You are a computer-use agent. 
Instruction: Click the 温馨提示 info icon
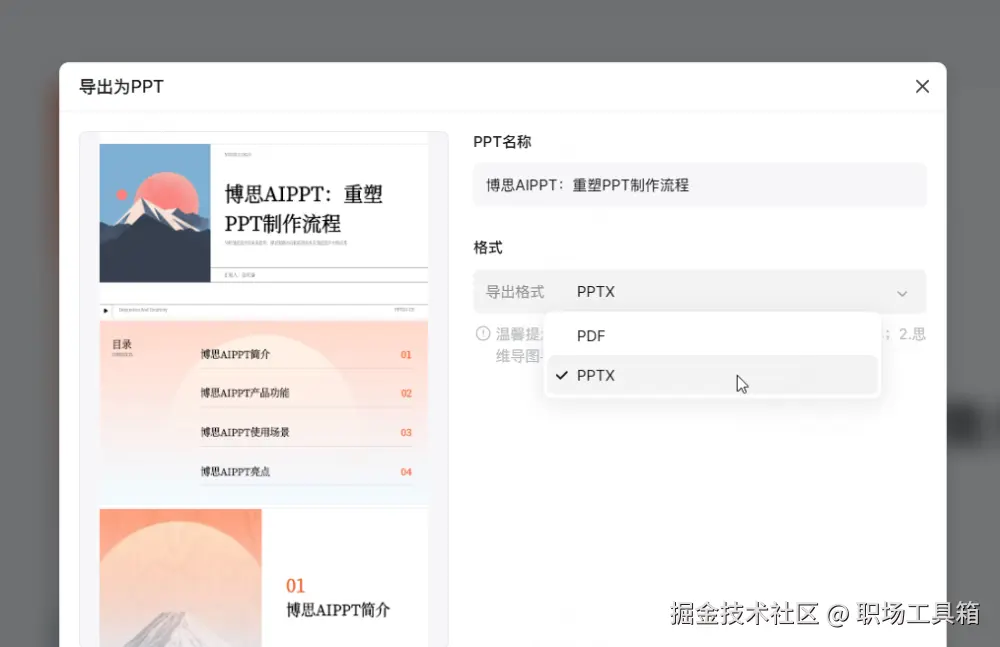tap(483, 333)
